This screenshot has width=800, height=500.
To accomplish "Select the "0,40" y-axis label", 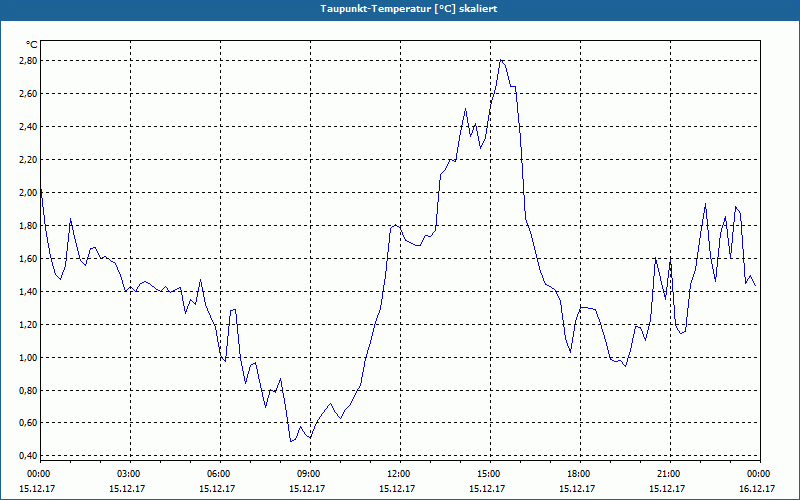I will coord(28,456).
